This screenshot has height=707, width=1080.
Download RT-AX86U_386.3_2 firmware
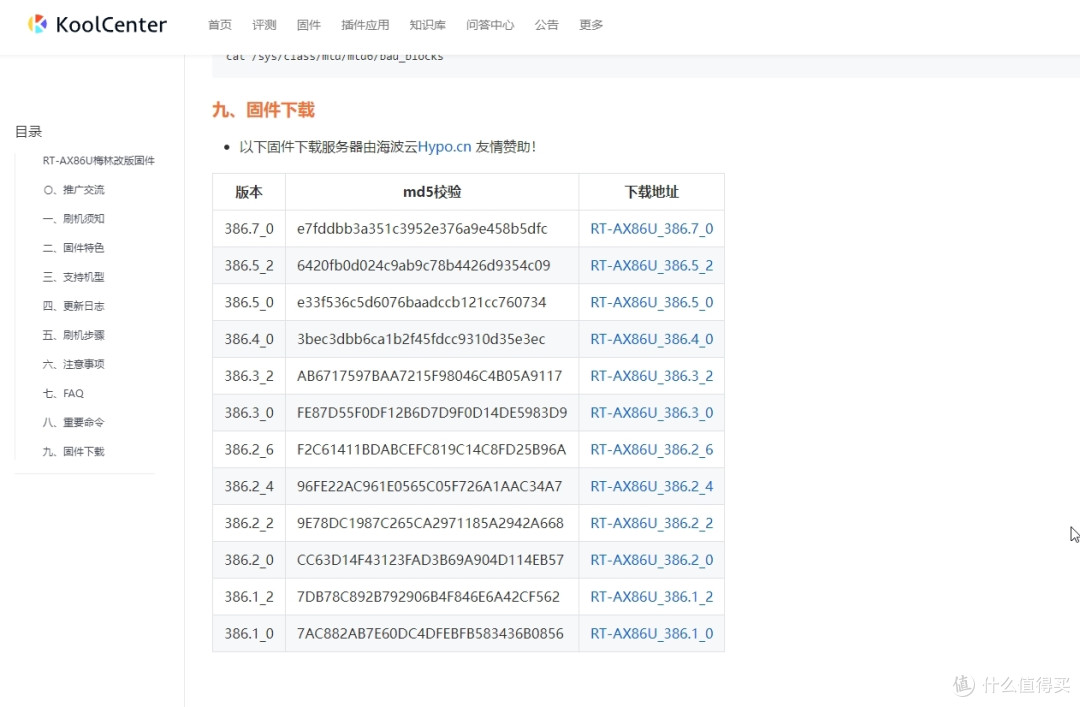652,376
